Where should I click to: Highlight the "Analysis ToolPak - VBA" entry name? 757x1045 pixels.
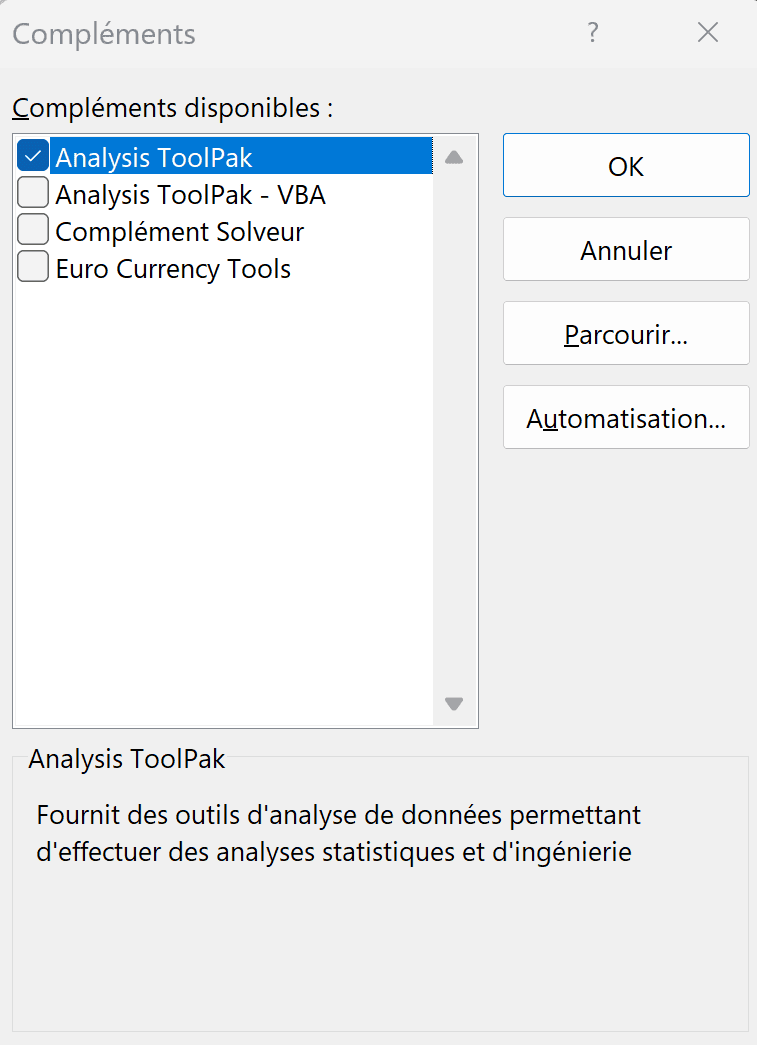click(x=190, y=194)
